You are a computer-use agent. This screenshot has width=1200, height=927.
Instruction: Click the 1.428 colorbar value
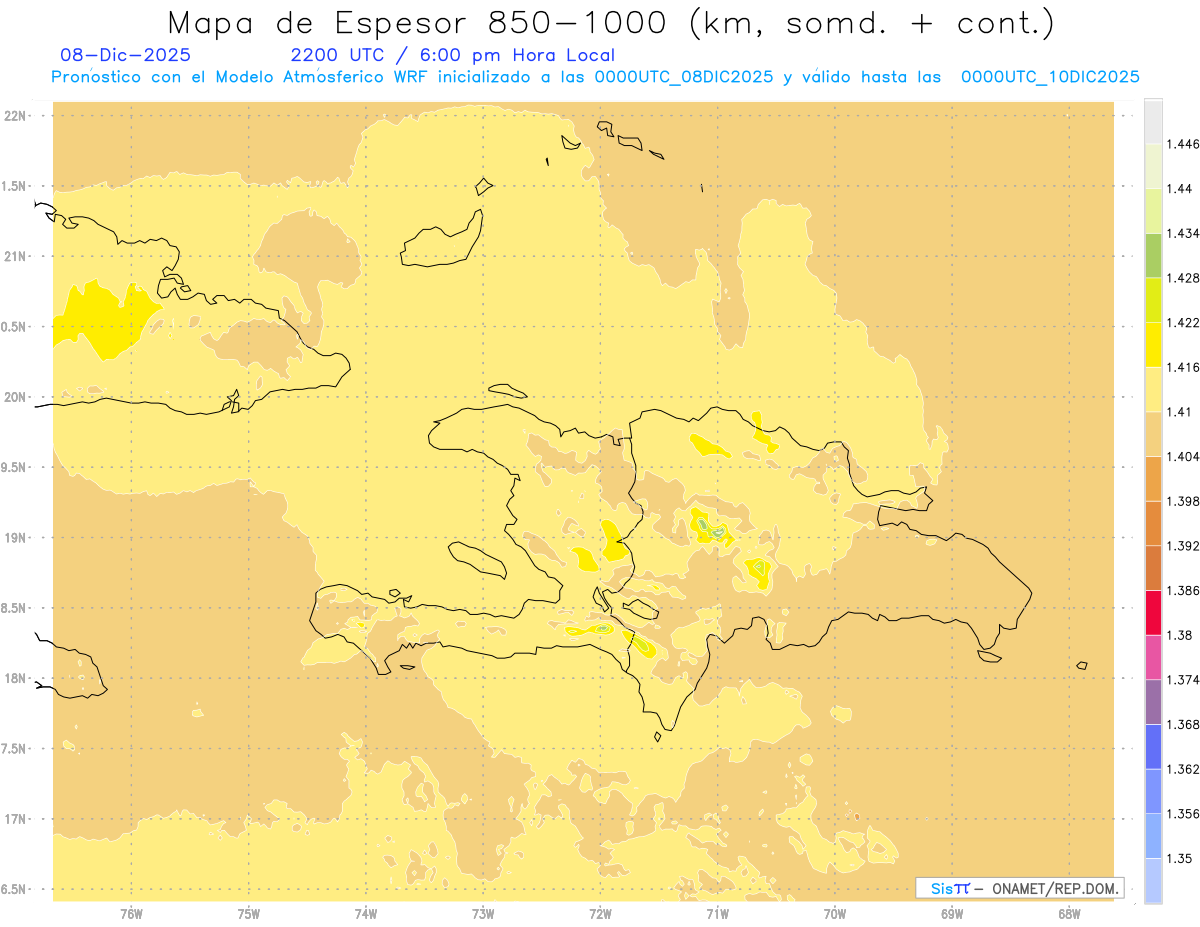click(x=1182, y=278)
